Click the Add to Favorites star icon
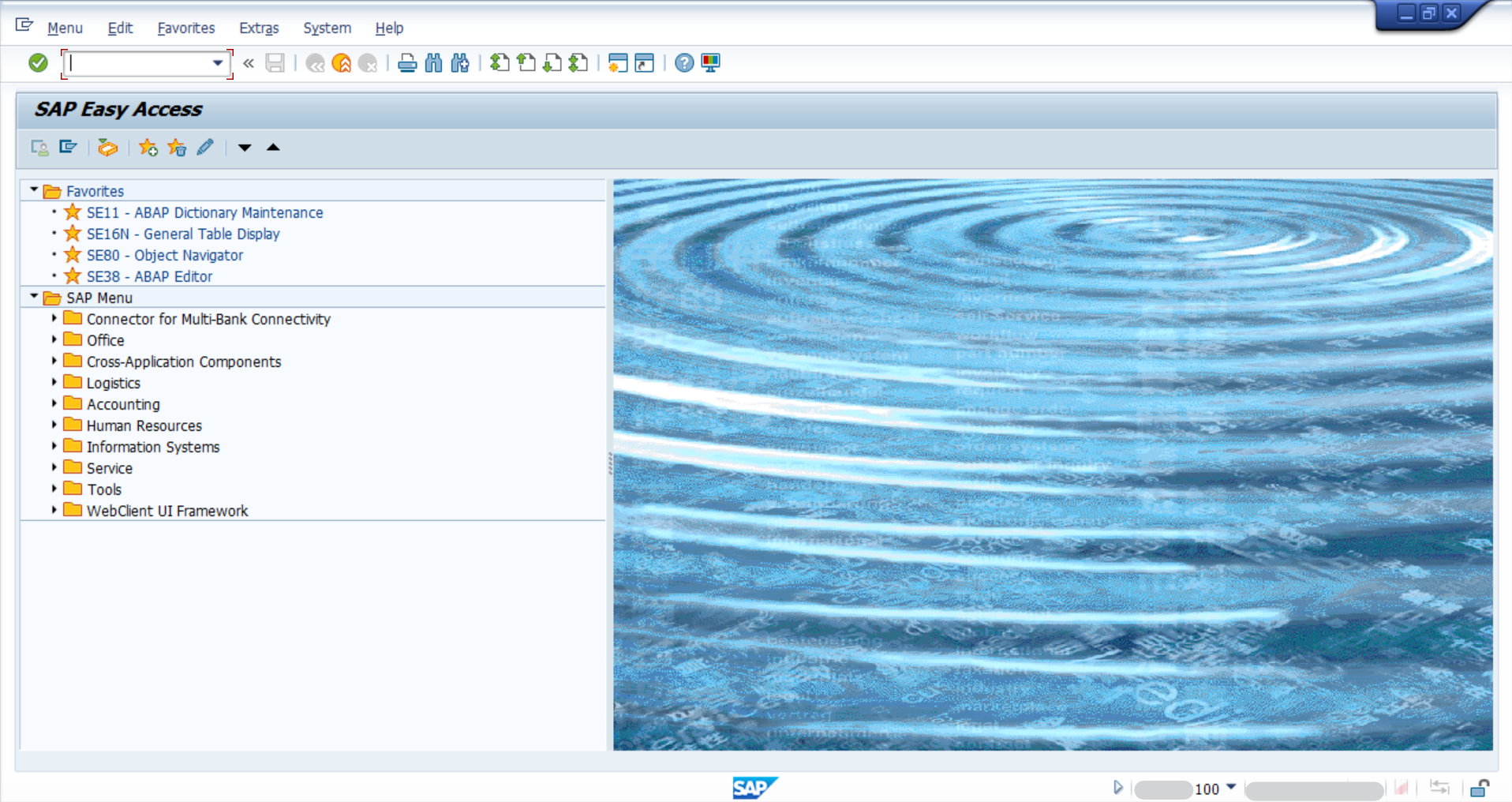The height and width of the screenshot is (802, 1512). (148, 148)
